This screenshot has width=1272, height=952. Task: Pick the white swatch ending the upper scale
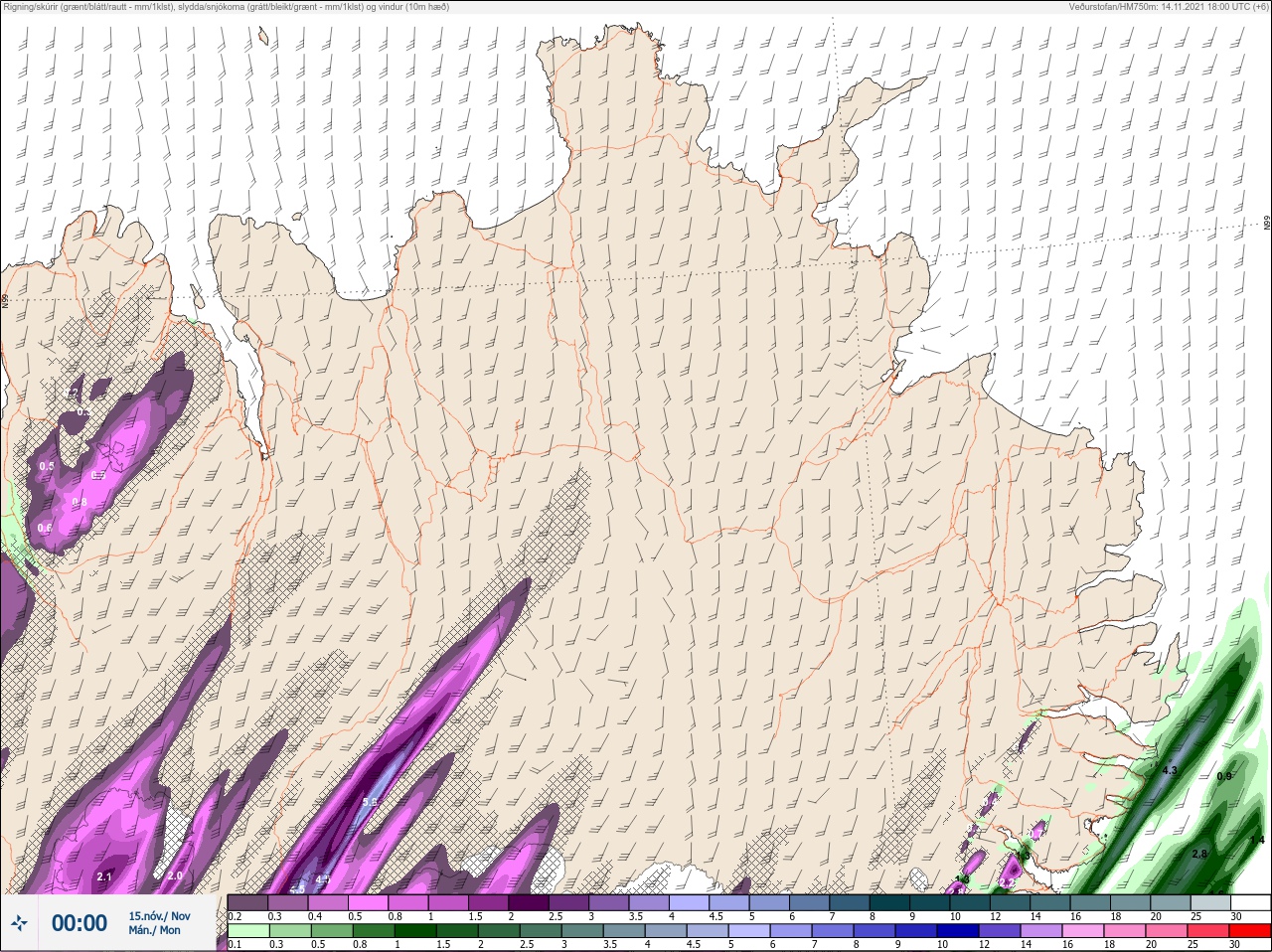coord(1250,902)
